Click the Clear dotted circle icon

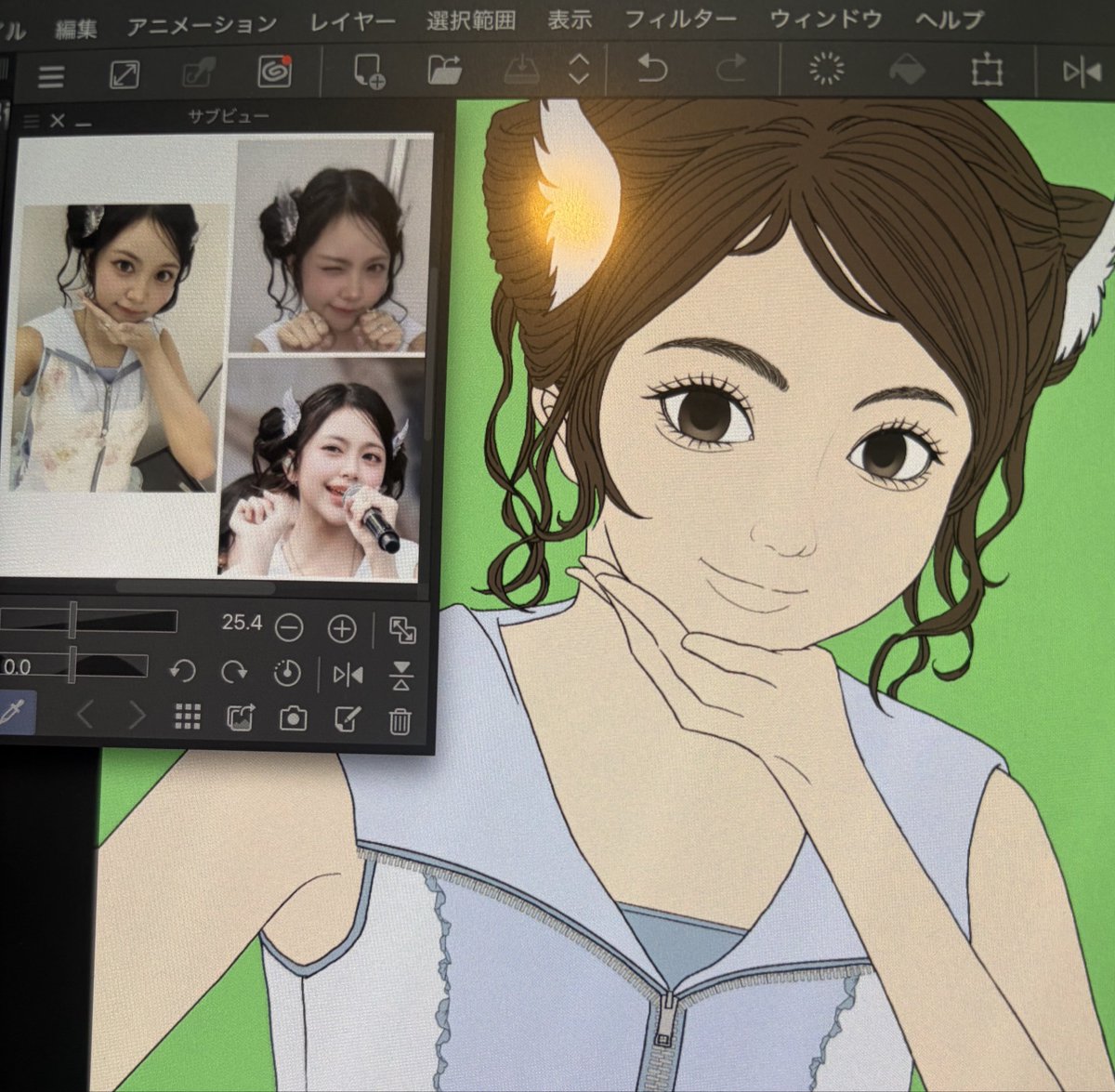tap(825, 68)
